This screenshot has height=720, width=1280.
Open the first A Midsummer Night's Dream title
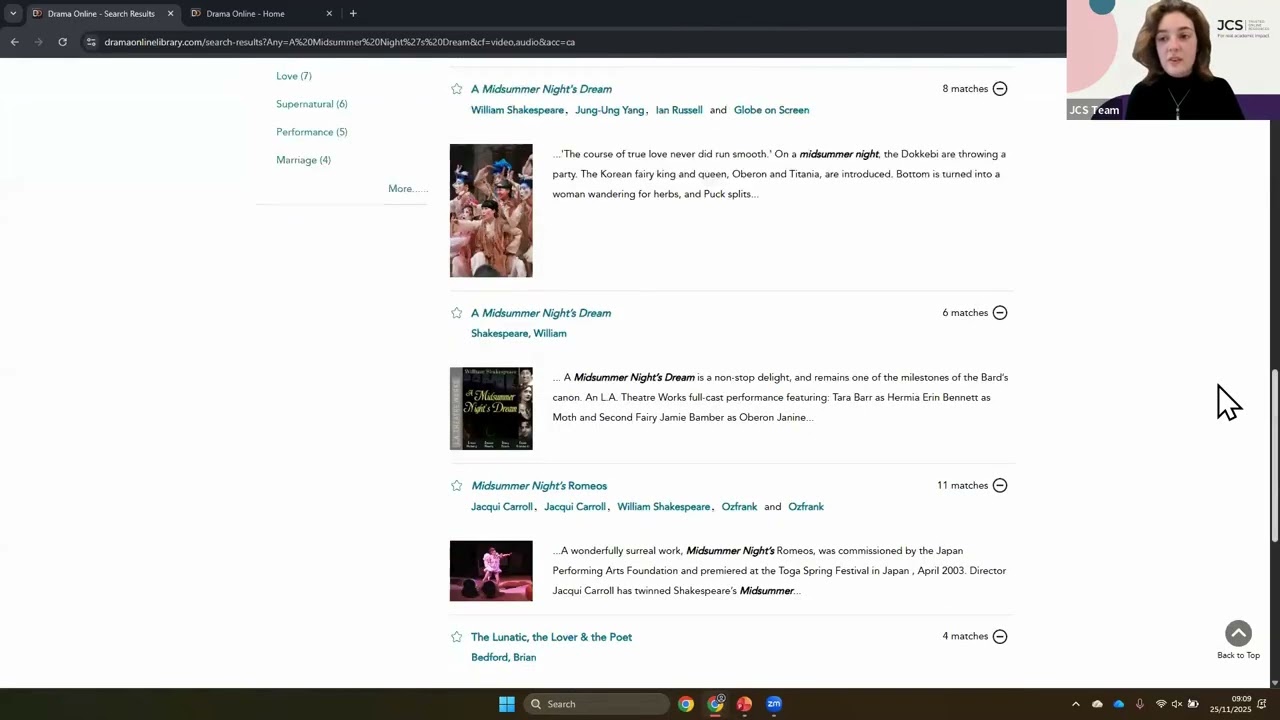tap(541, 89)
